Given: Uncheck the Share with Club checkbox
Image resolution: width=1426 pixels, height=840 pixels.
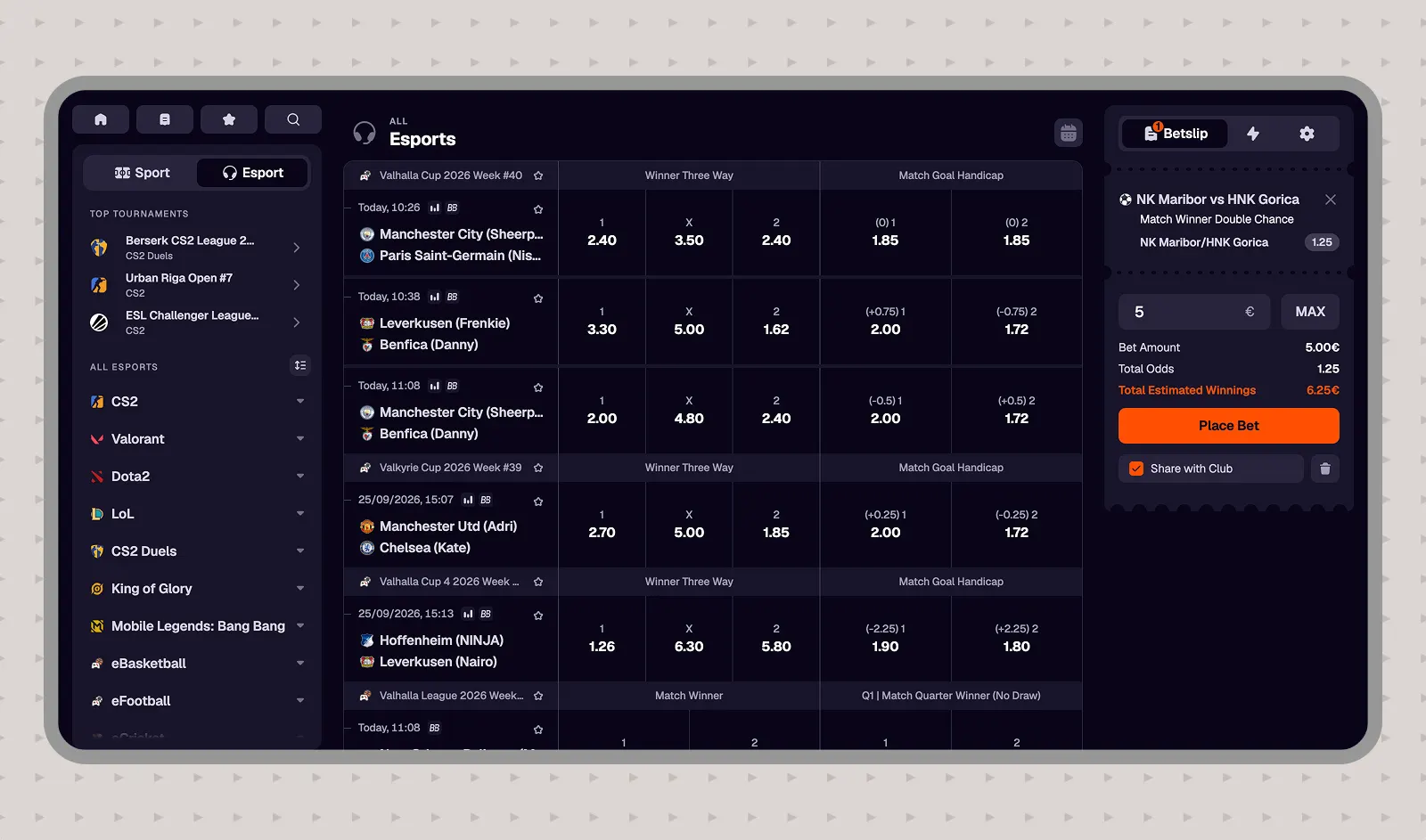Looking at the screenshot, I should point(1136,469).
